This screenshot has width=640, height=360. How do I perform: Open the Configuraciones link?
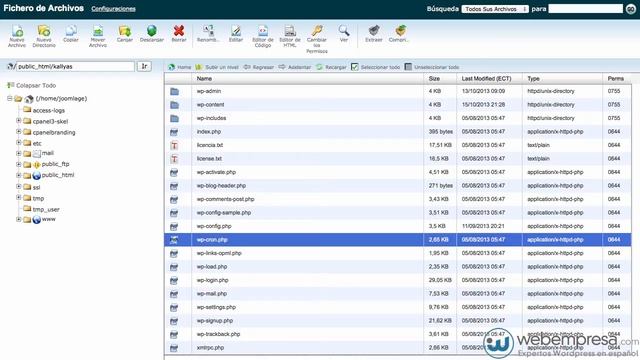pos(113,9)
